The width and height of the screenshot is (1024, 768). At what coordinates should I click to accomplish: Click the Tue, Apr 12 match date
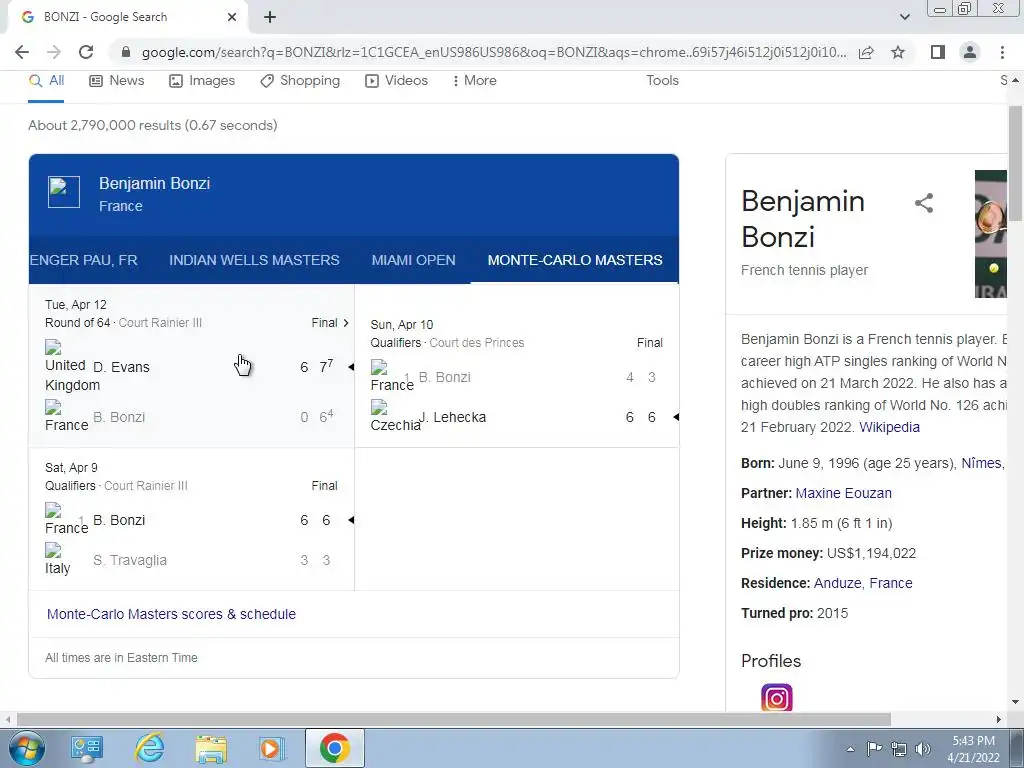pyautogui.click(x=76, y=305)
